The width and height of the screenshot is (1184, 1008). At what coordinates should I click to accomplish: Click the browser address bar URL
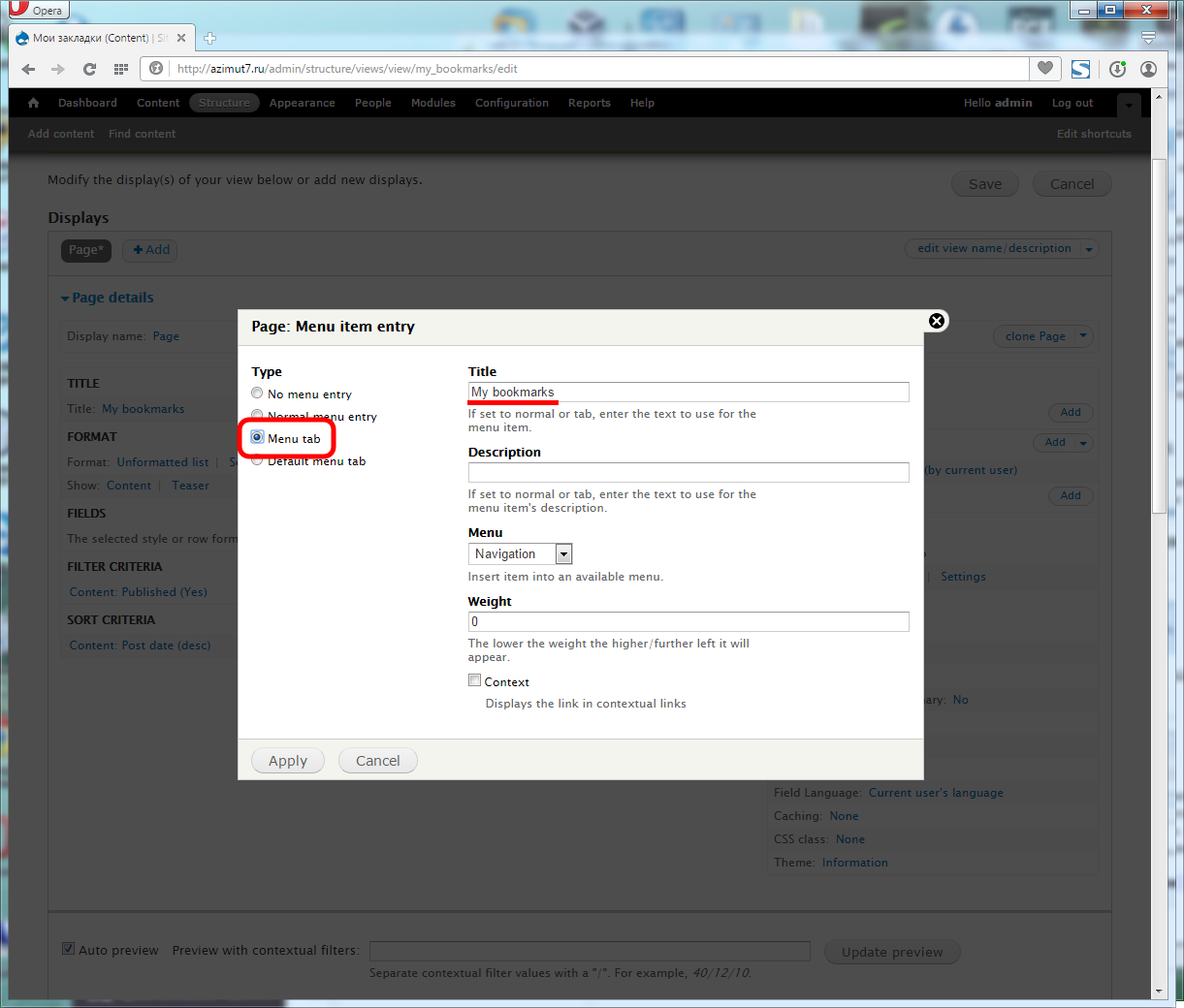(347, 69)
